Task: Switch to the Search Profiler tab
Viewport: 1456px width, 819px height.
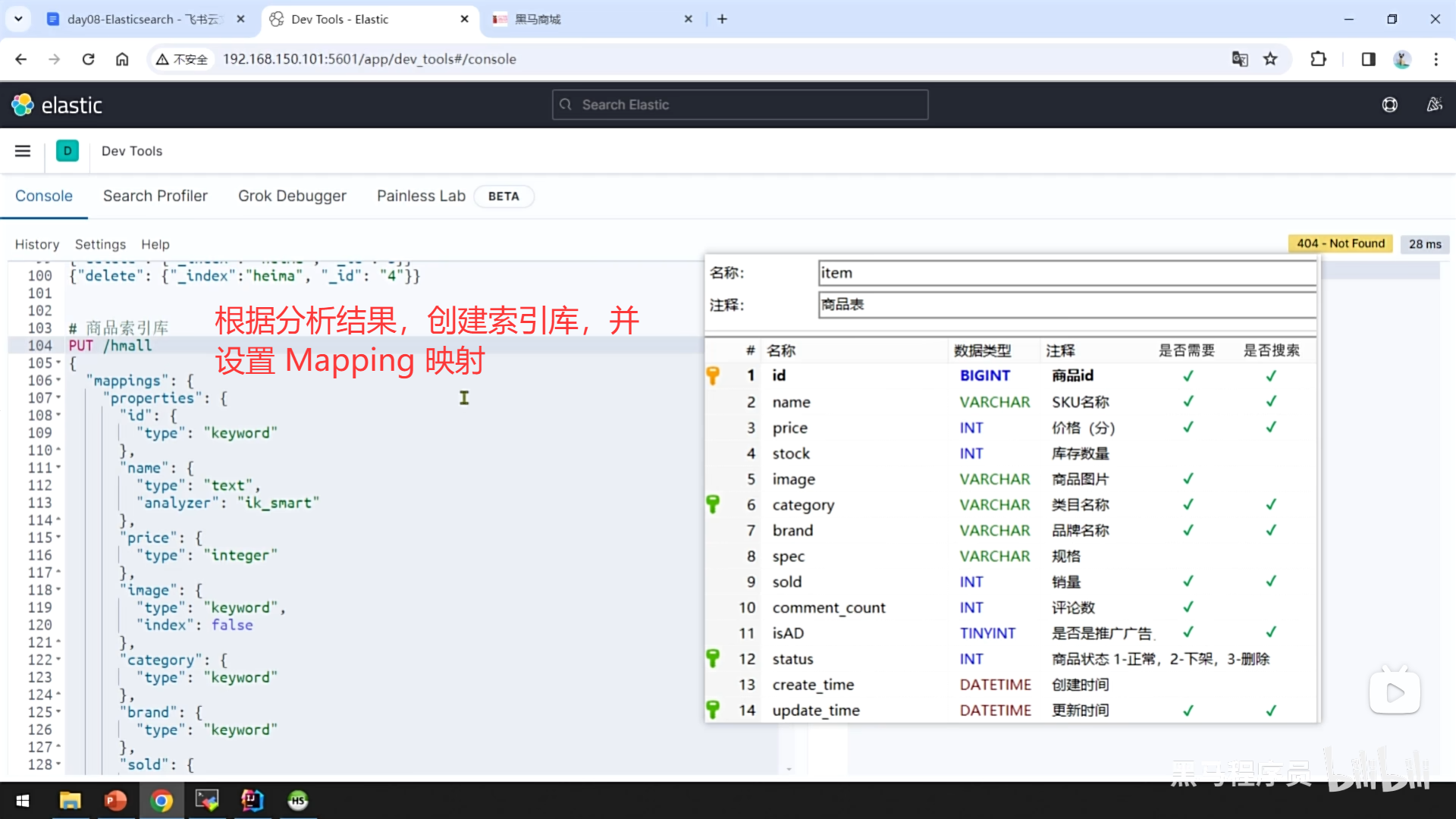Action: point(155,196)
